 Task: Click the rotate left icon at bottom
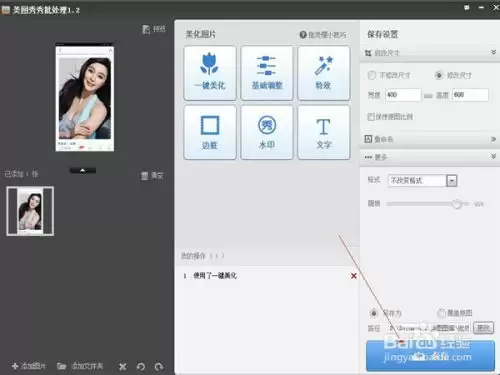[141, 367]
